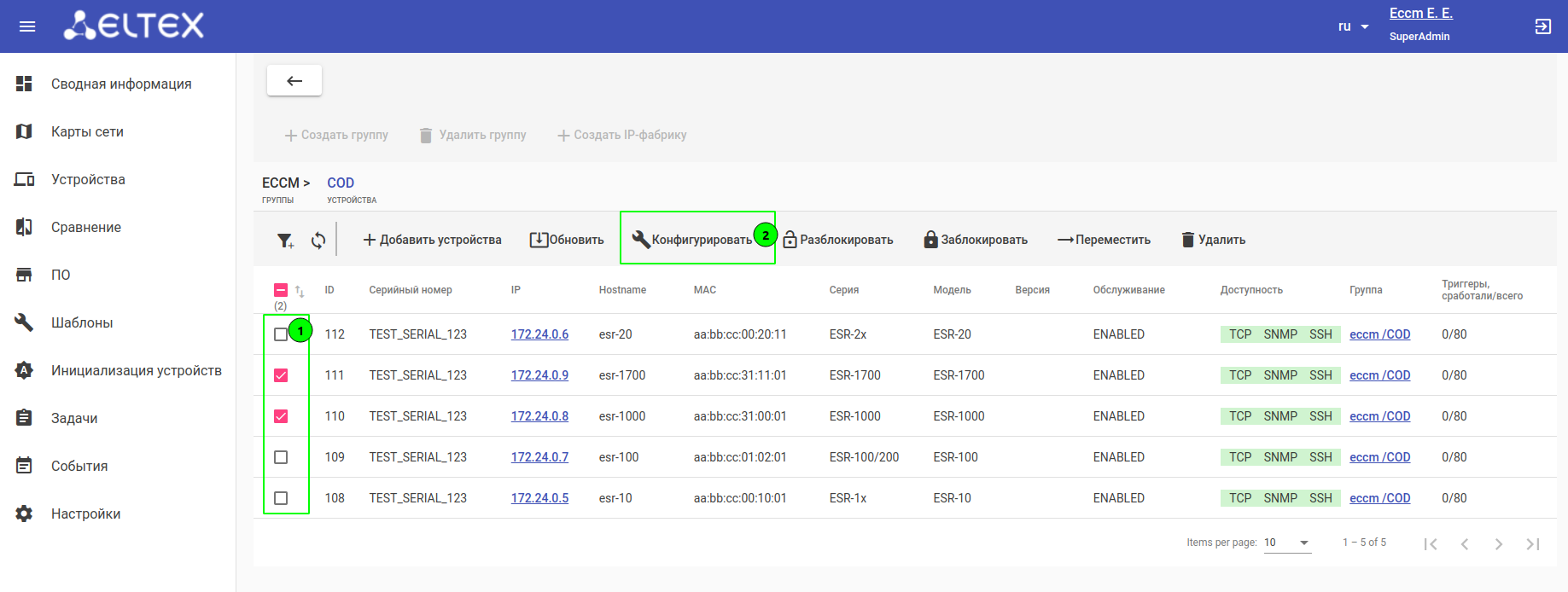Click model ESR-1000 cell
The image size is (1568, 592).
959,416
